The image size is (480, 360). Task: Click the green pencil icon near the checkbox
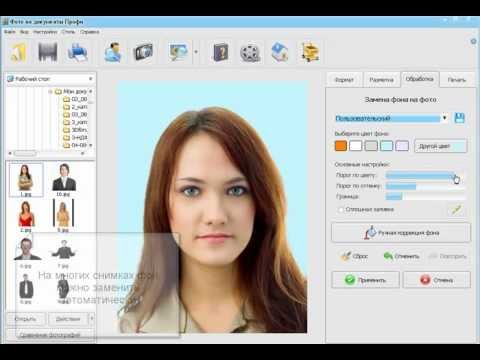[x=457, y=210]
